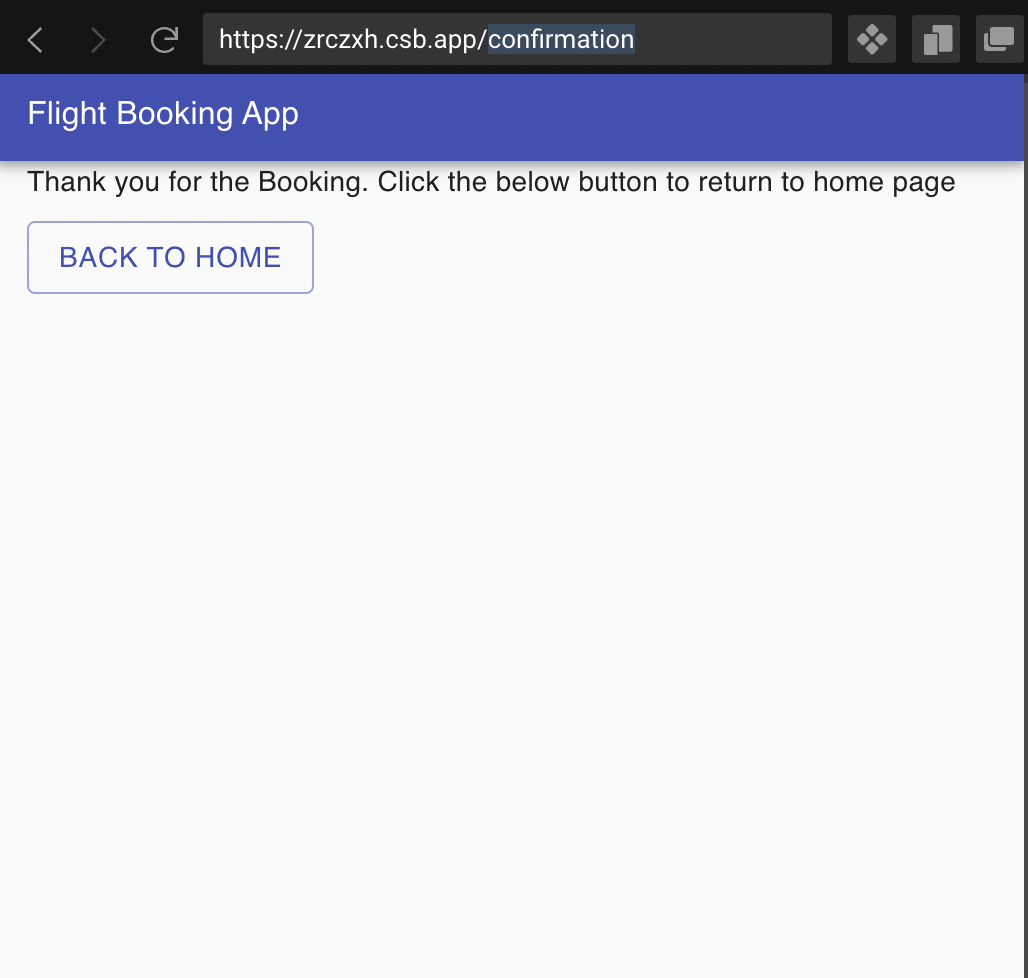Select the highlighted confirmation text in the URL
Image resolution: width=1028 pixels, height=978 pixels.
(561, 39)
